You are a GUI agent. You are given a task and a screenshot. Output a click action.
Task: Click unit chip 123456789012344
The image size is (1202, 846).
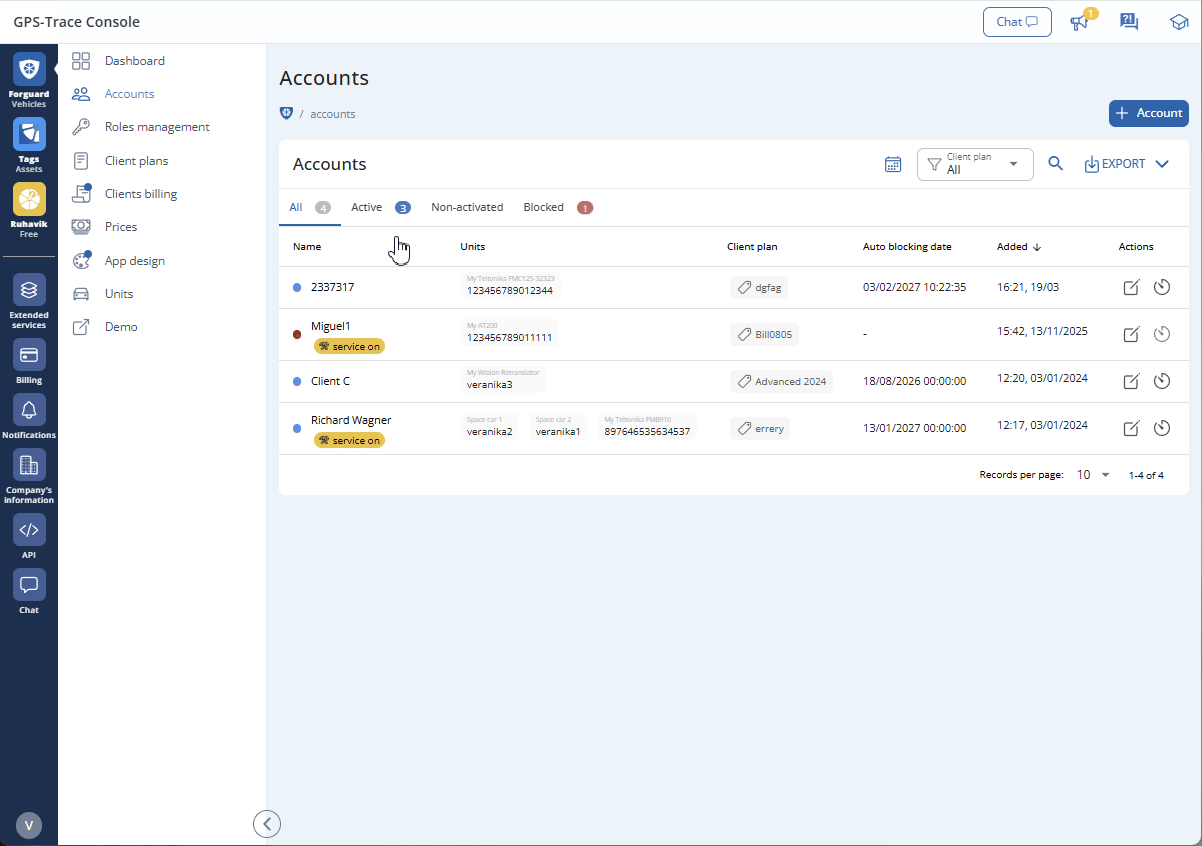(510, 286)
